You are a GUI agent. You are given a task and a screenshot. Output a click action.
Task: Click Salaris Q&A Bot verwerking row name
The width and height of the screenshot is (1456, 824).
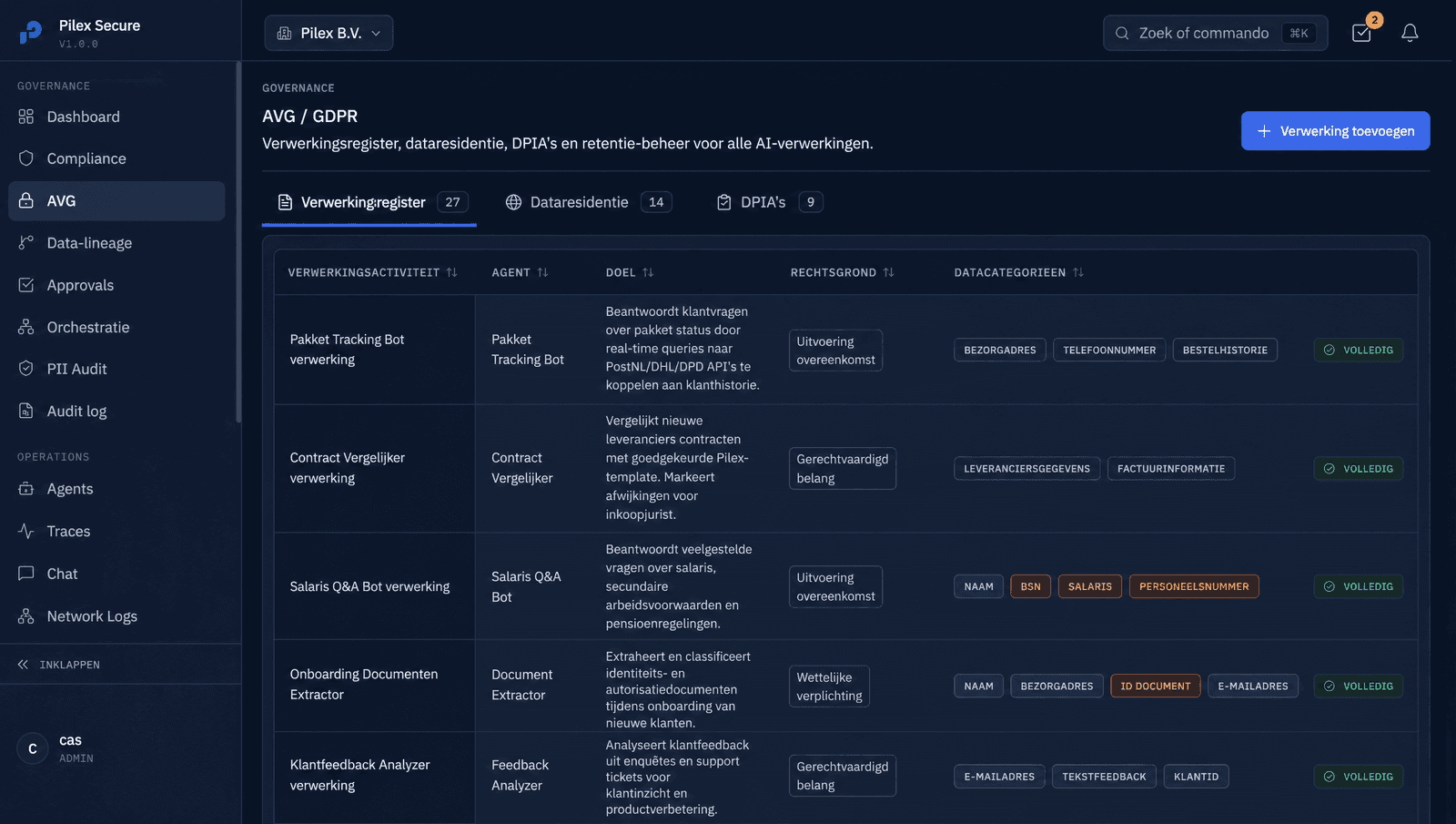click(369, 586)
